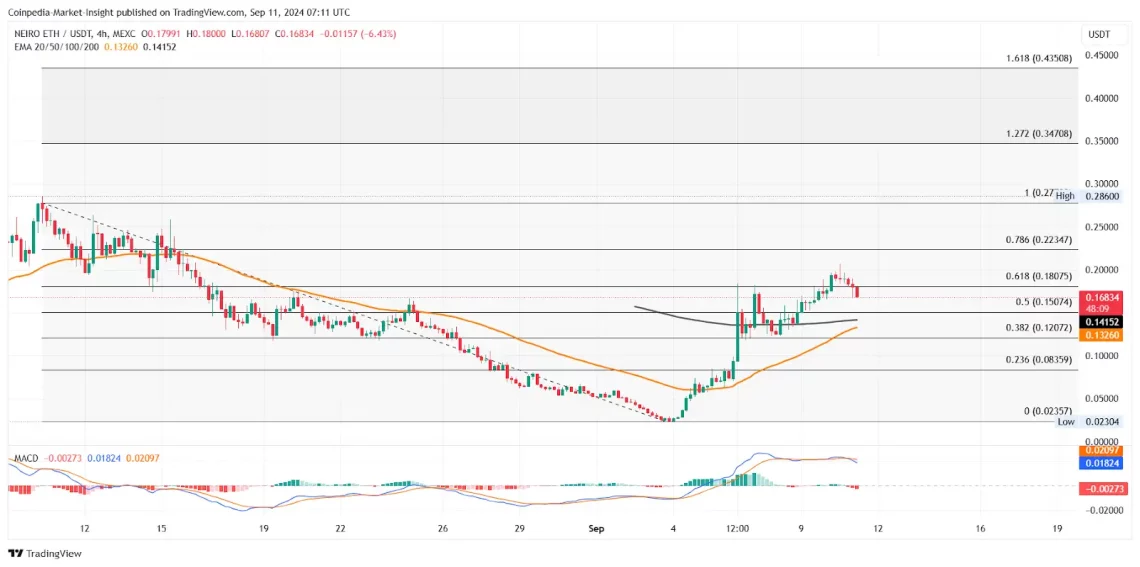Click the 1.618 (0.43508) Fibonacci level label
Screen dimensions: 1140x567
(x=1040, y=59)
